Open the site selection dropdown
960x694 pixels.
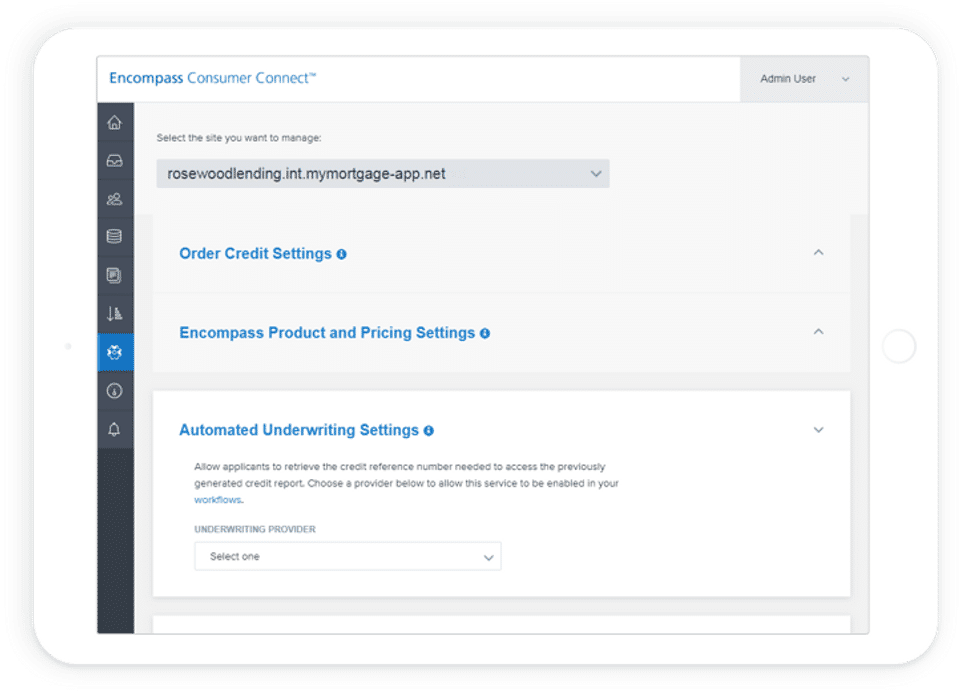(x=383, y=174)
